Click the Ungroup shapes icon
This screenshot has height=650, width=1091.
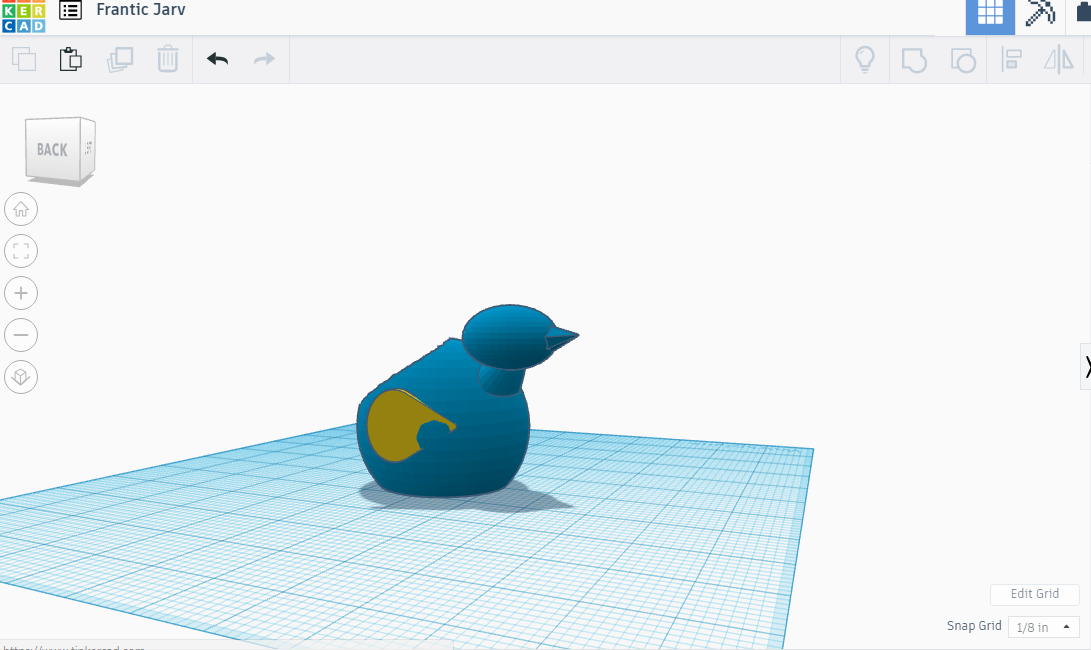tap(963, 60)
